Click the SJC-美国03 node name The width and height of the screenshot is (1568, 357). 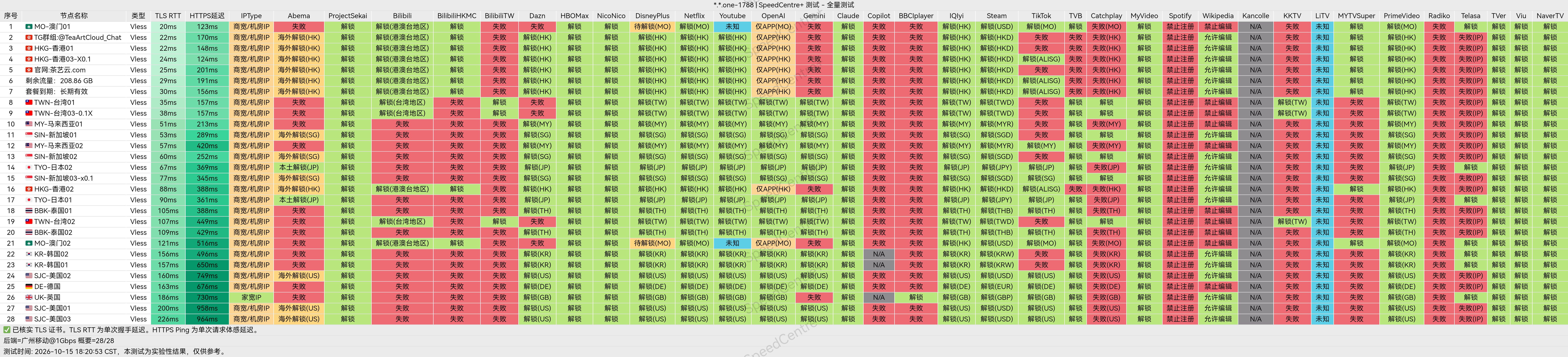(52, 319)
